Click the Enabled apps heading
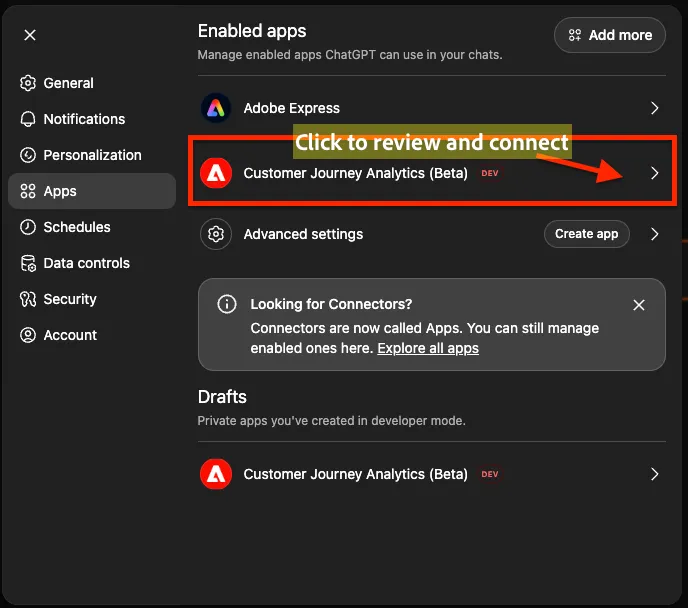This screenshot has width=688, height=608. pos(252,31)
